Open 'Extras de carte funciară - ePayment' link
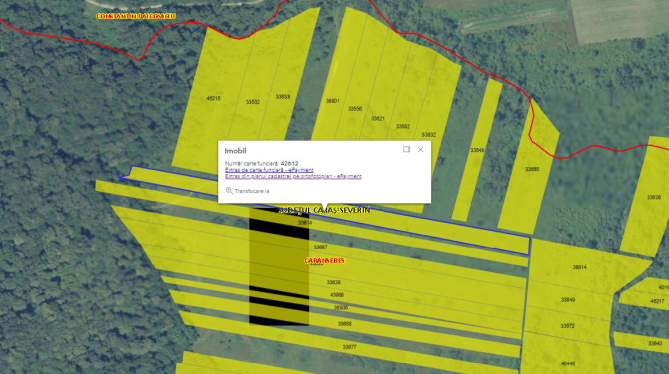 coord(269,170)
